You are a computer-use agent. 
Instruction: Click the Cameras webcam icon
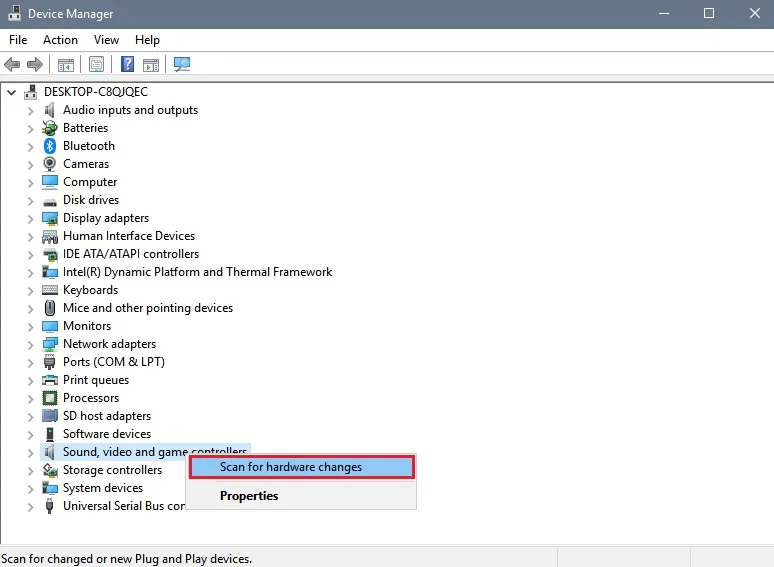[50, 164]
